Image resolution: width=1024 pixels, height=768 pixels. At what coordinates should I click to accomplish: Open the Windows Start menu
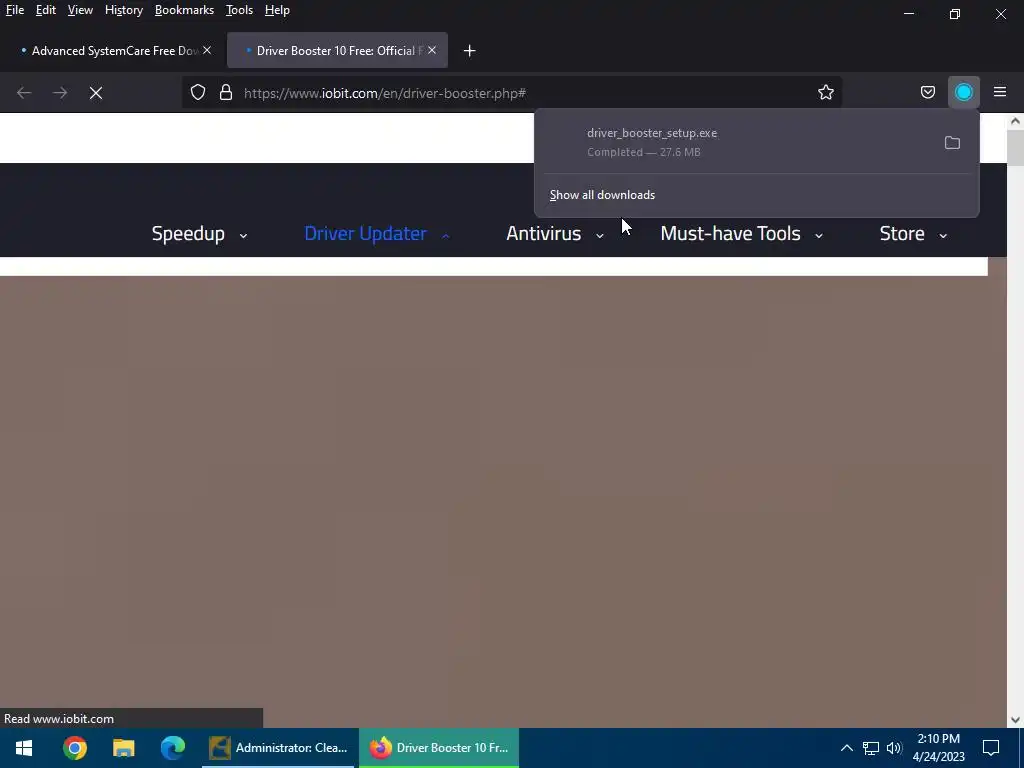click(x=24, y=748)
